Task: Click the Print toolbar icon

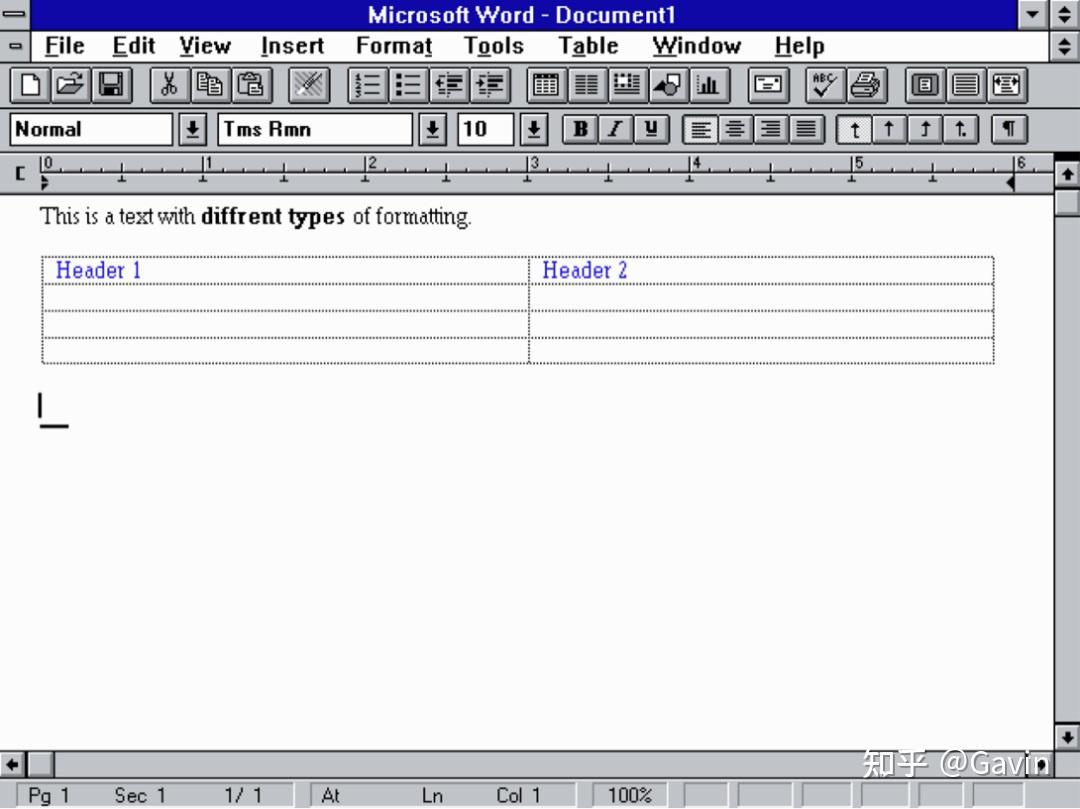Action: (866, 85)
